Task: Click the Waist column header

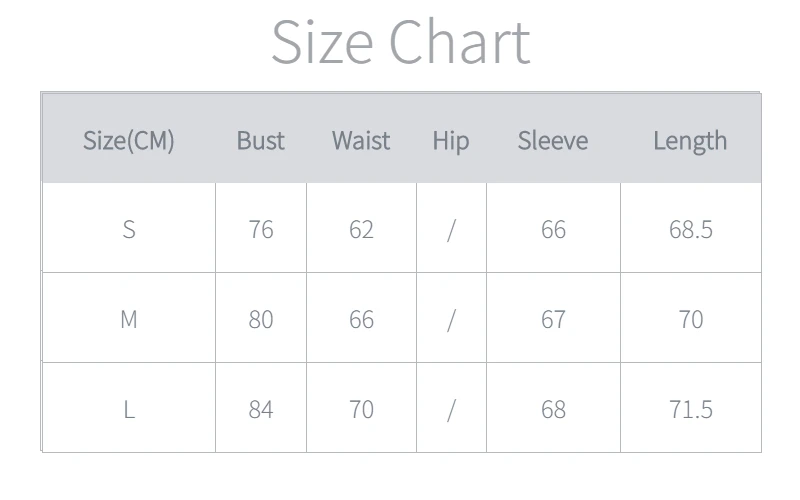Action: coord(361,141)
